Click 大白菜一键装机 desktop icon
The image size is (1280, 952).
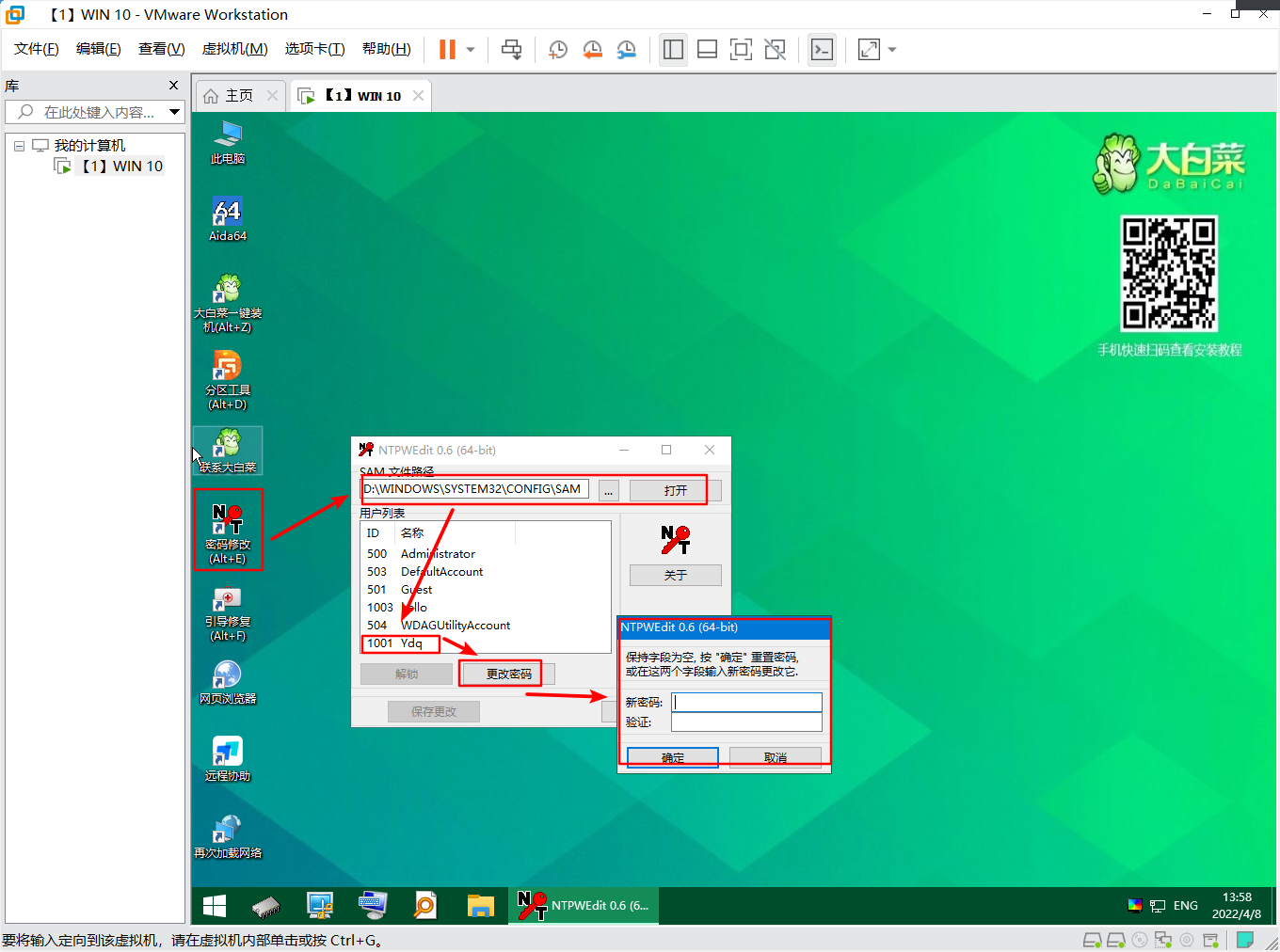(227, 303)
